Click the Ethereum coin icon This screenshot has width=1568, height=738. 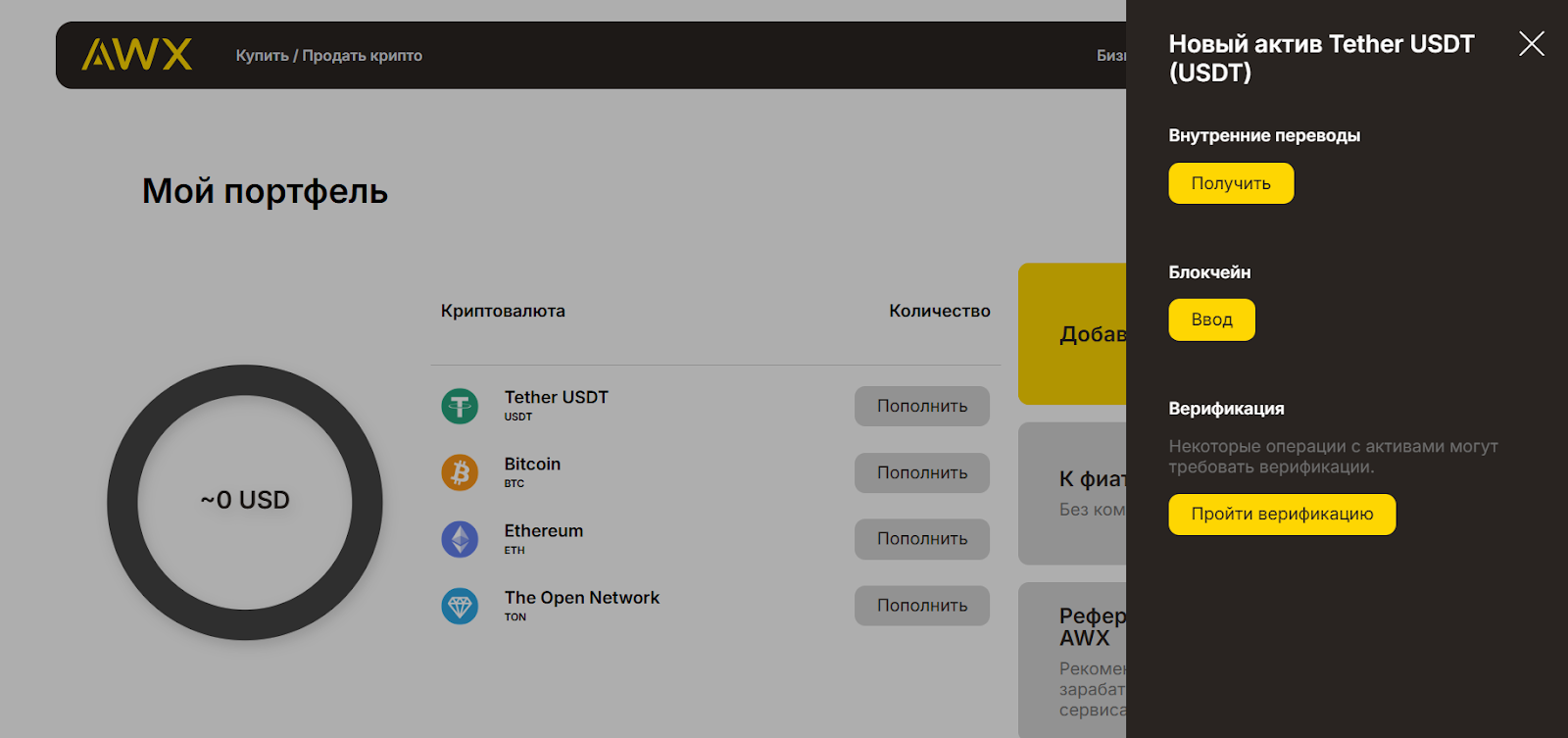click(x=460, y=539)
